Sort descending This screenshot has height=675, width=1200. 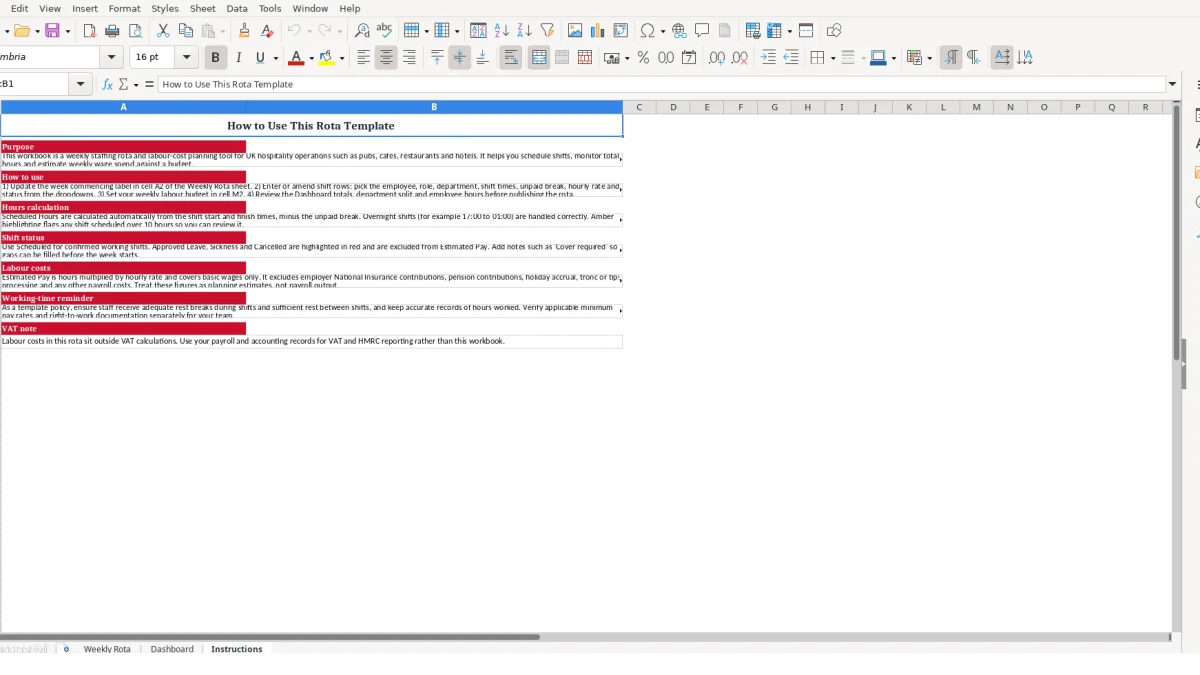pos(524,31)
